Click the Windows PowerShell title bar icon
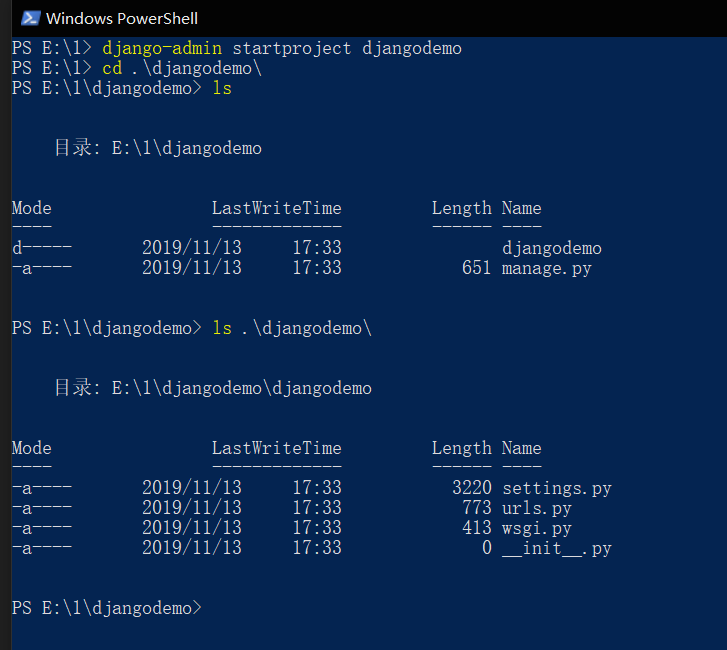727x650 pixels. pos(31,19)
